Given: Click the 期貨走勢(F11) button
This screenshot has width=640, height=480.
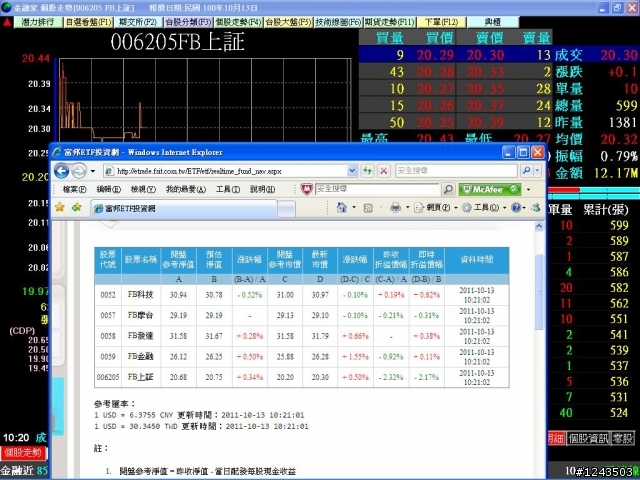Looking at the screenshot, I should click(389, 22).
